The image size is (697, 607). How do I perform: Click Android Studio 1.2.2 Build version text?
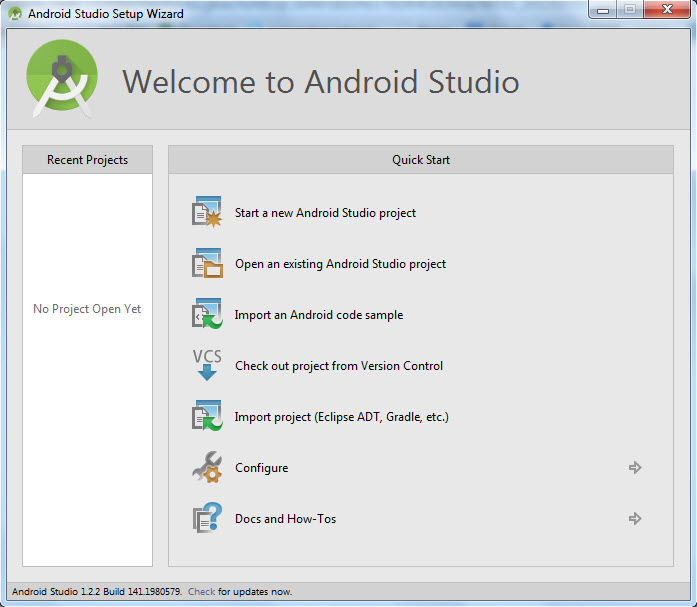[97, 591]
